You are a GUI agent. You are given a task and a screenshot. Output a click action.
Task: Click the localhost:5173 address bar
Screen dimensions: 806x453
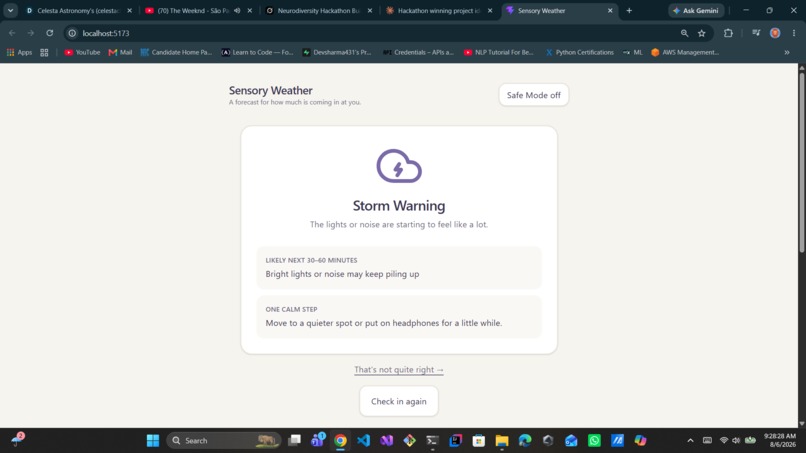[x=375, y=33]
